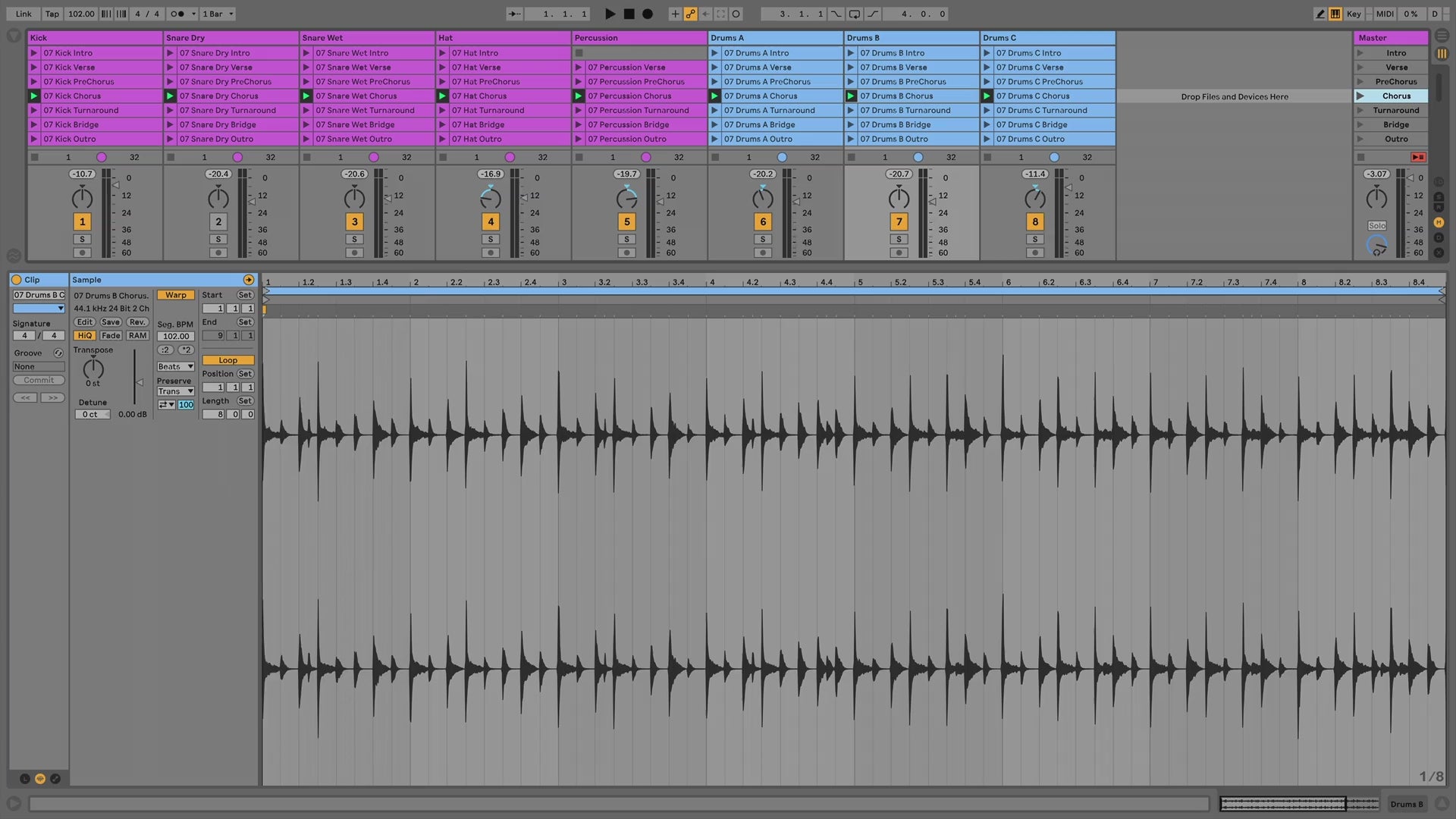This screenshot has width=1456, height=819.
Task: Launch the 07 Snare Wet Verse clip
Action: [x=306, y=67]
